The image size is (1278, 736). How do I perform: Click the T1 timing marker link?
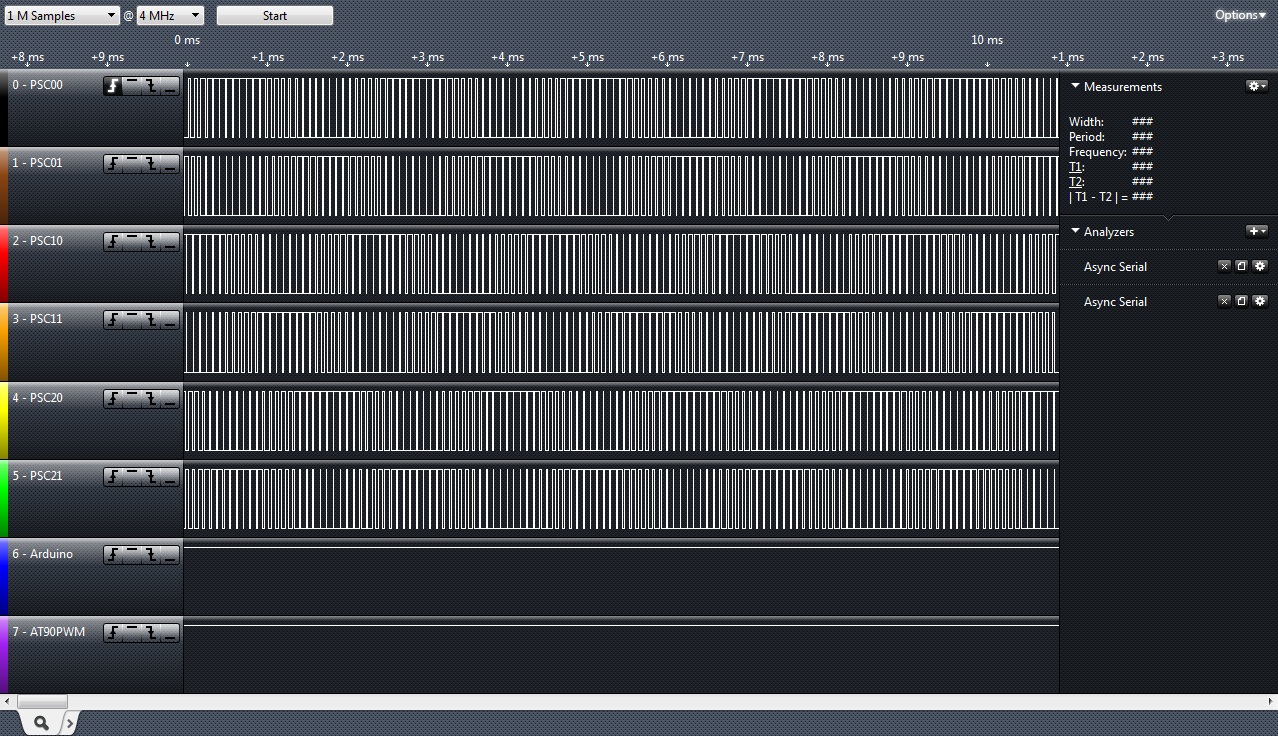click(1076, 167)
